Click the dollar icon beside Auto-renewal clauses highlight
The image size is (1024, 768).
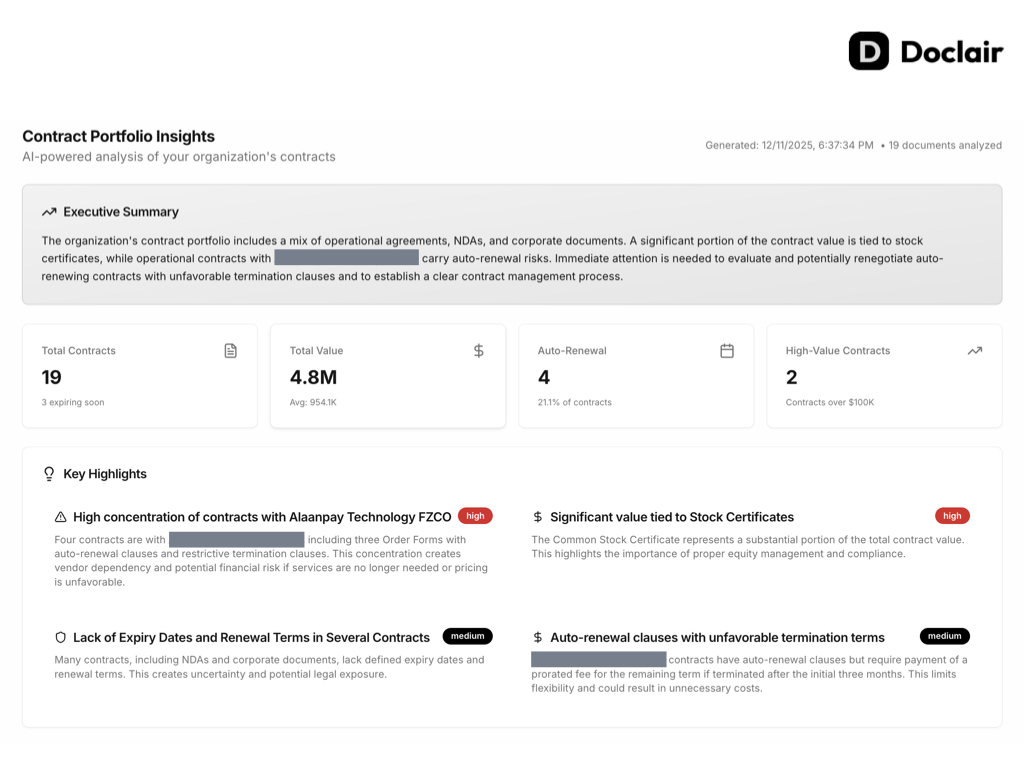tap(537, 637)
